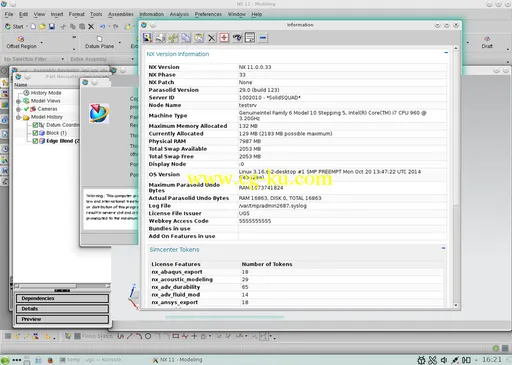This screenshot has height=365, width=512.
Task: Open the Datum Plane dropdown arrow
Action: [x=120, y=43]
